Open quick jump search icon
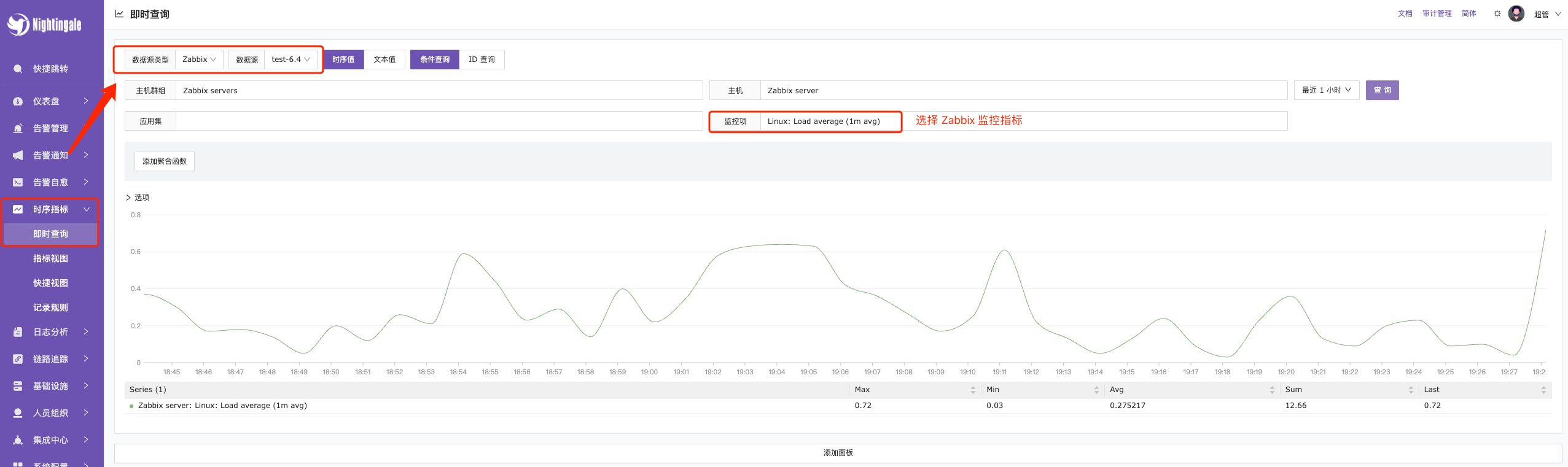1568x467 pixels. (x=18, y=69)
